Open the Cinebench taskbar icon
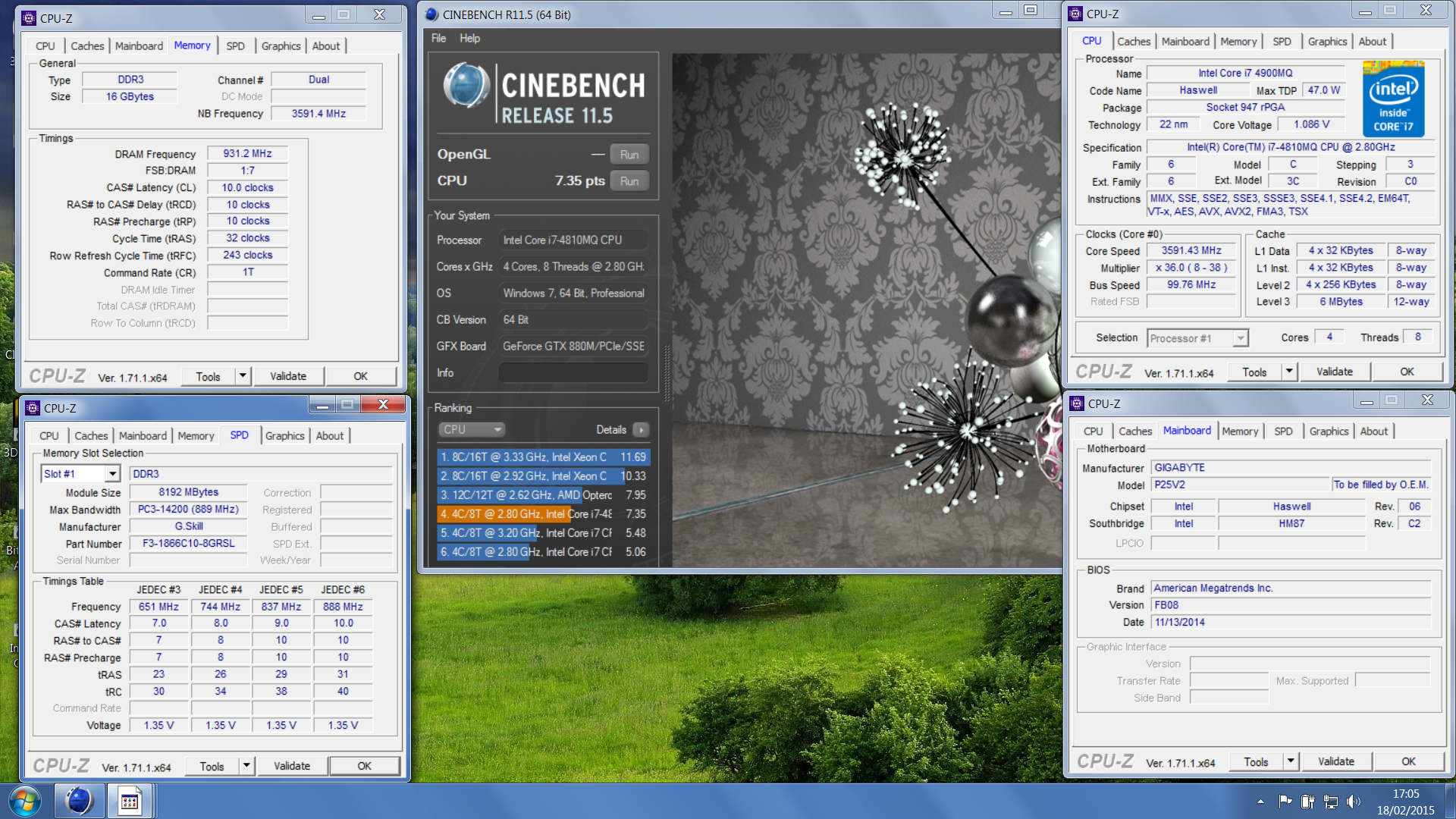1456x819 pixels. 79,801
